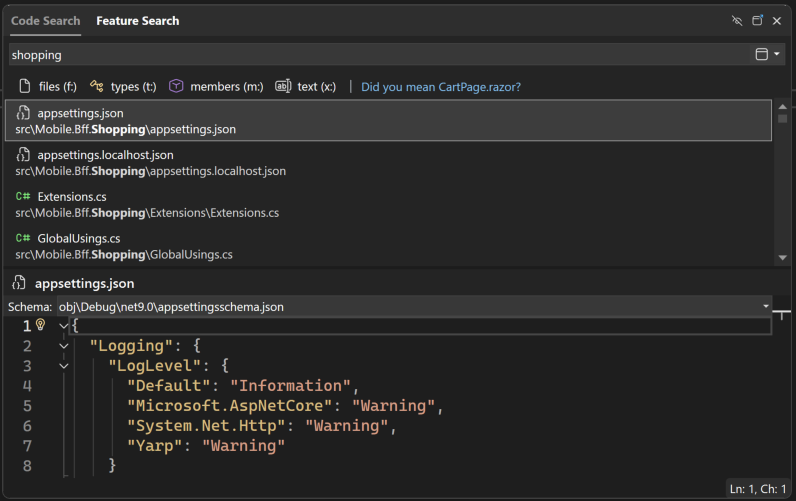Filter results by types (t:)
796x501 pixels.
pos(123,87)
